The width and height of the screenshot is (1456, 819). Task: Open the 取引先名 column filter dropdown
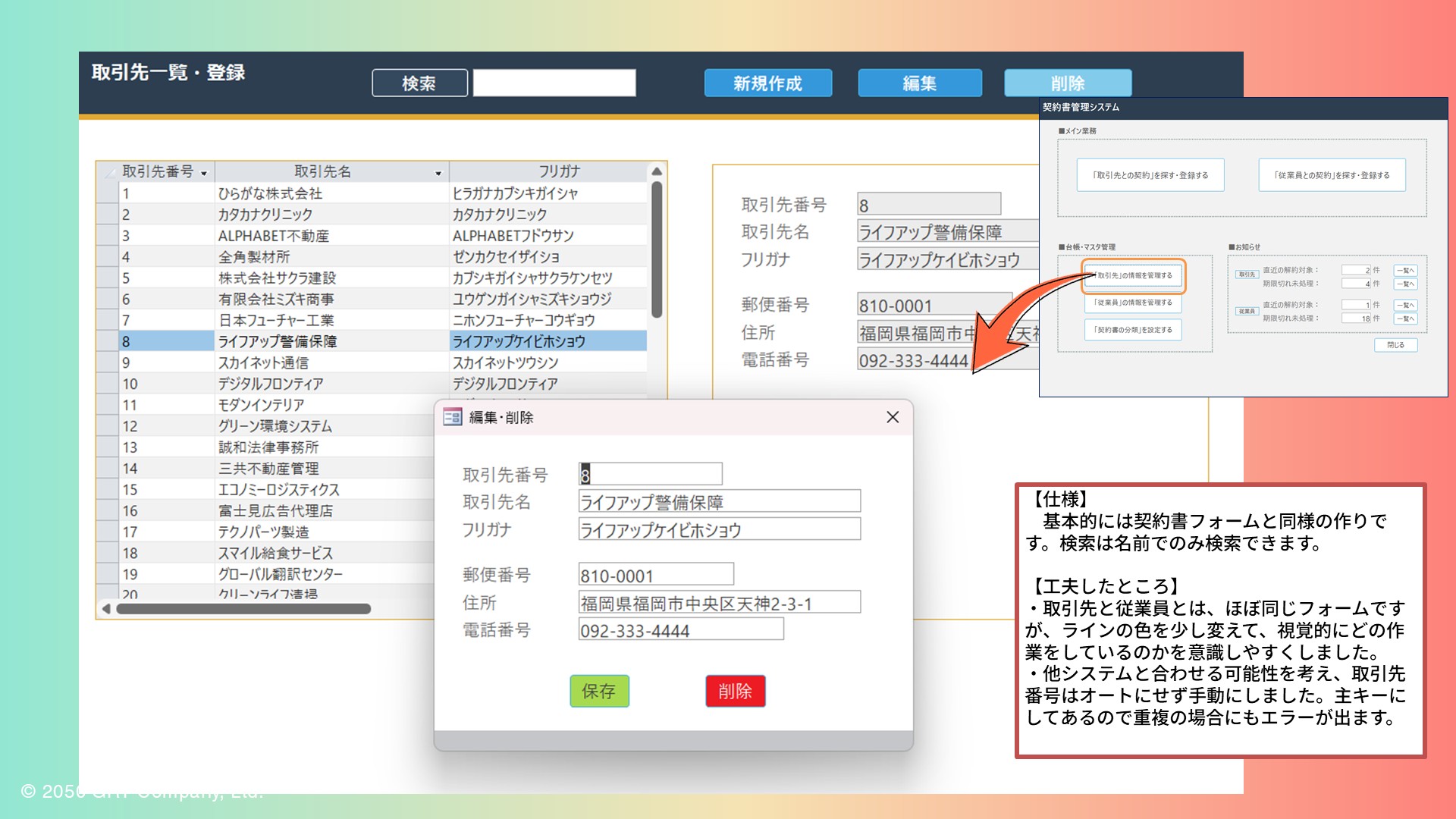click(x=438, y=174)
